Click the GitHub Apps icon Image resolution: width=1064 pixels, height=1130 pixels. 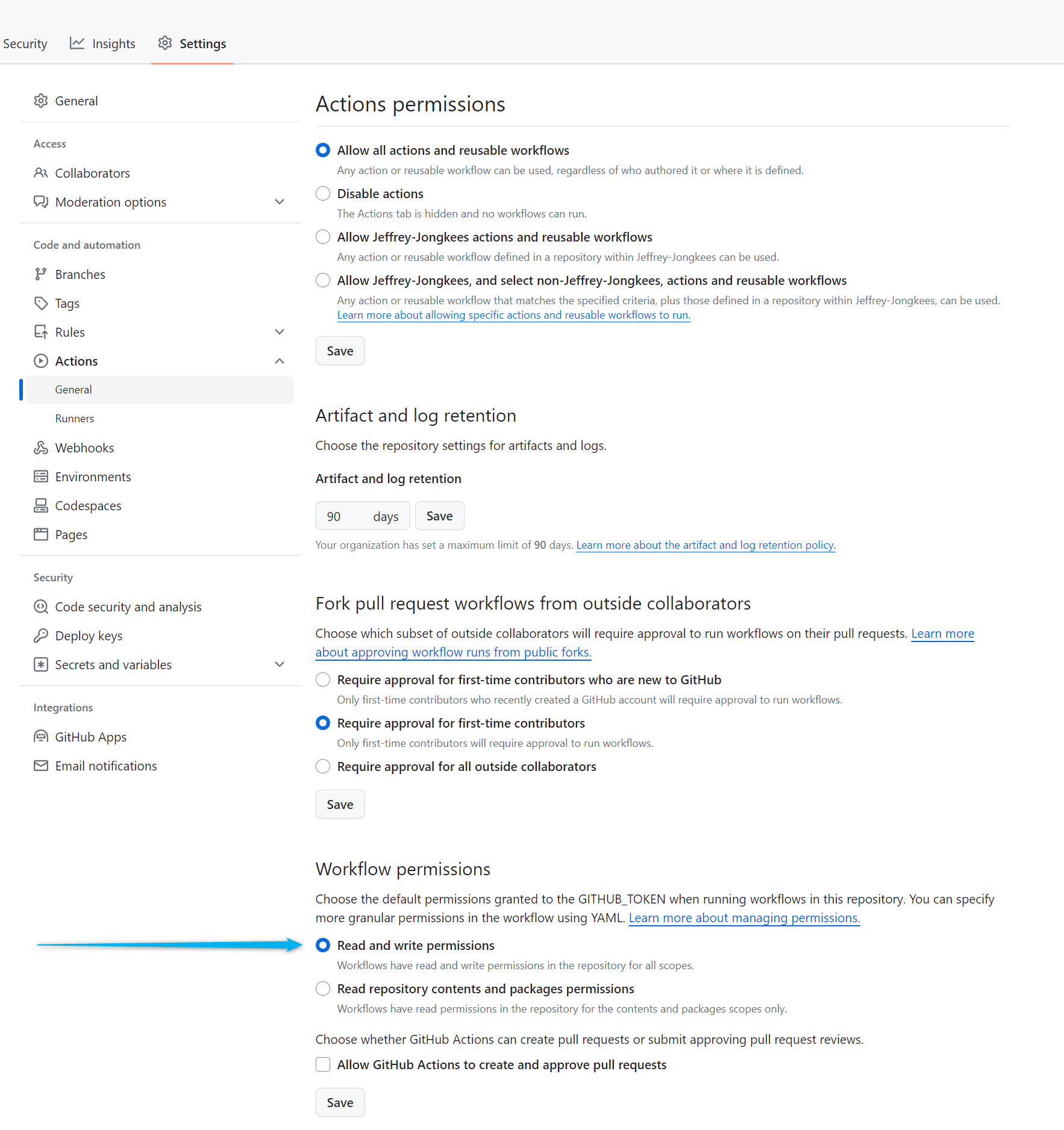41,737
